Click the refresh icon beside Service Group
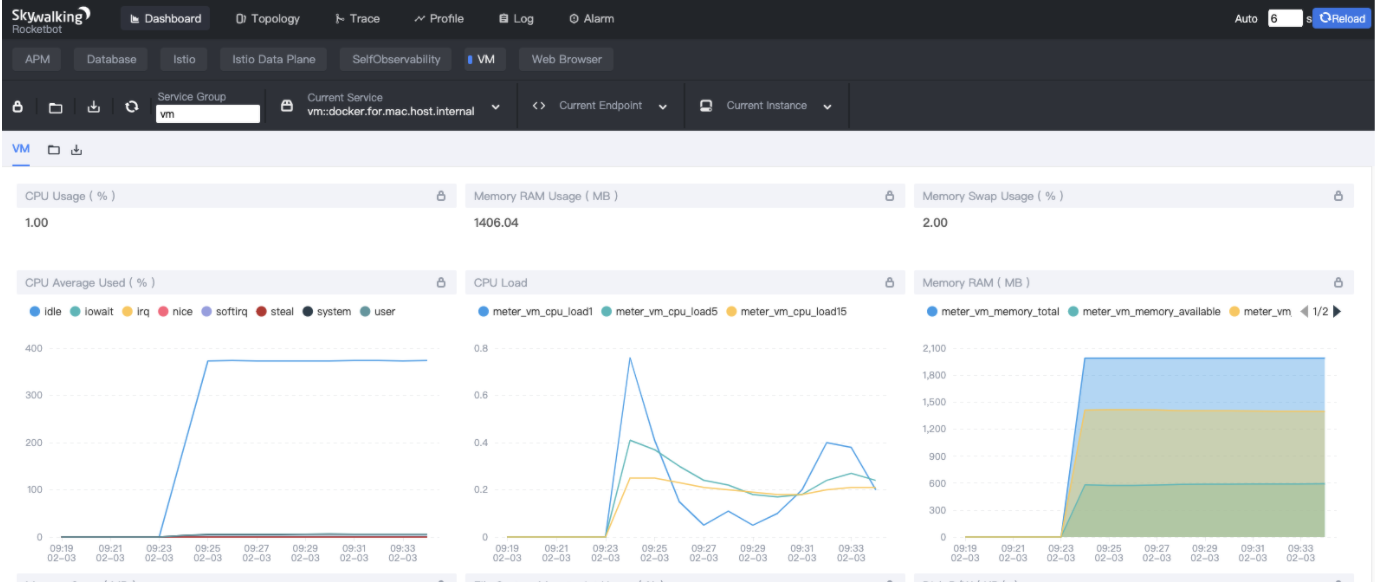Screen dimensions: 1378x582 pos(132,107)
